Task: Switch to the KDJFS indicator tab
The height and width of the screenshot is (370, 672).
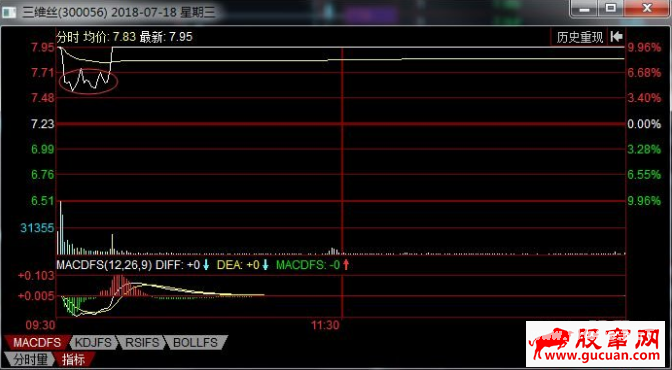Action: 93,343
